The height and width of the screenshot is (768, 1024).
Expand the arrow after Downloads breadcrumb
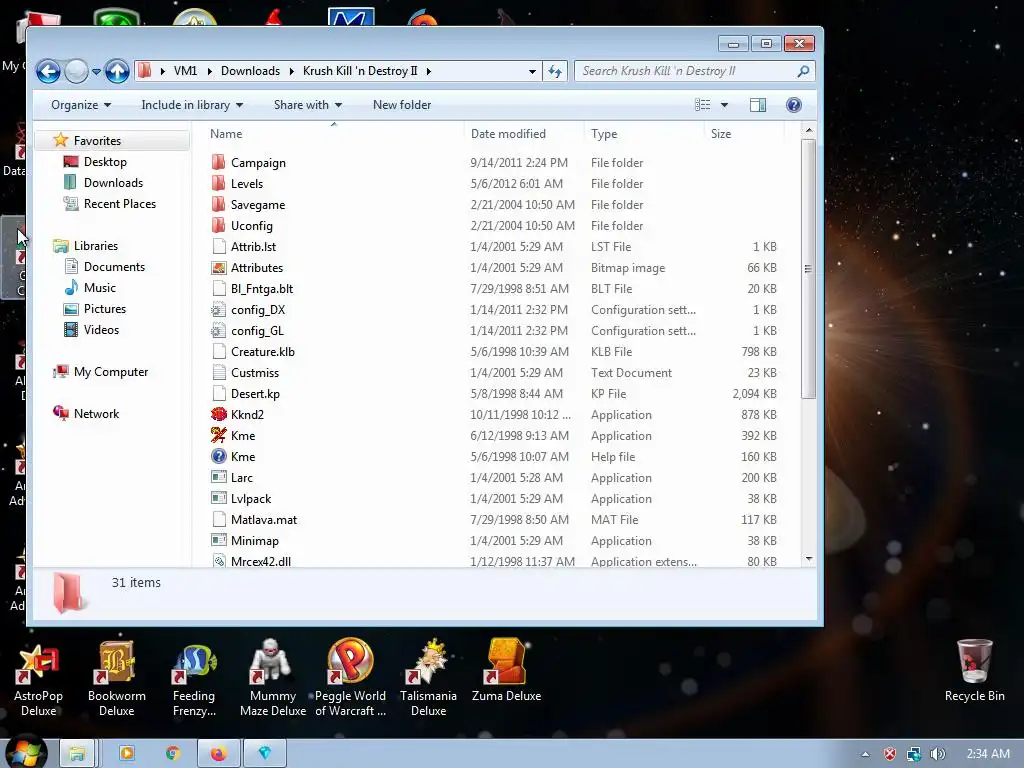291,71
